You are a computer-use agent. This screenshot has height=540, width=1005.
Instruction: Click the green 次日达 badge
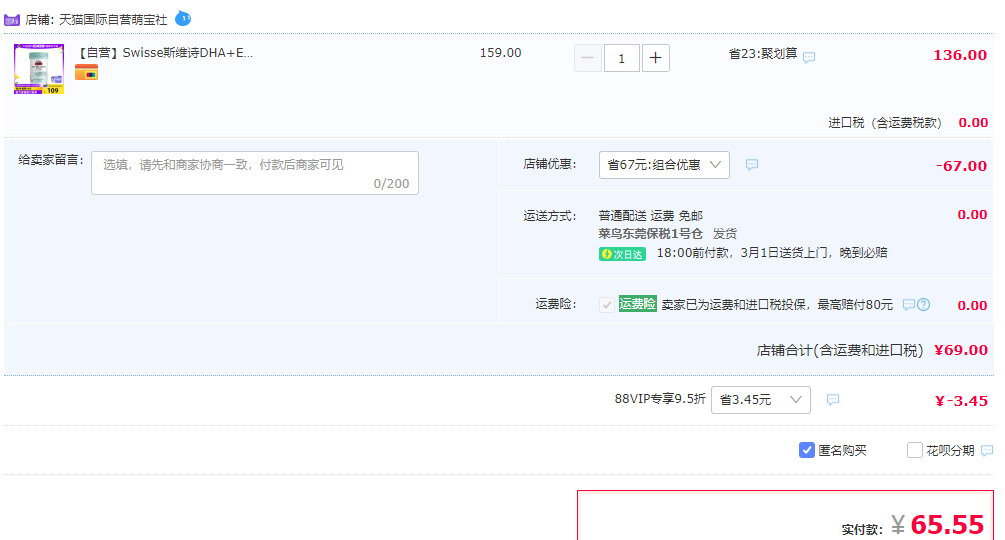point(622,254)
